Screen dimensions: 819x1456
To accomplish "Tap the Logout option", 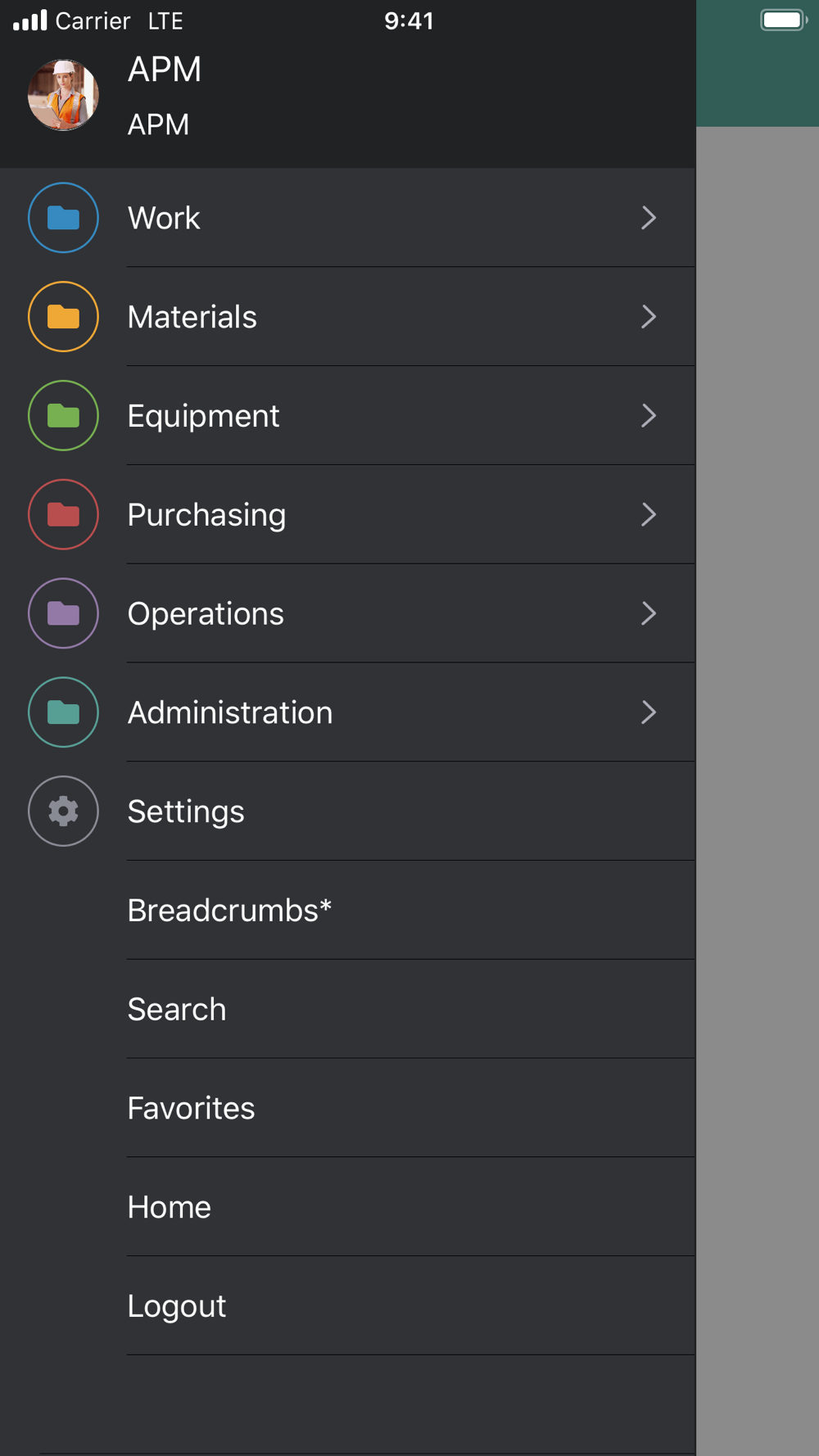I will click(348, 1306).
